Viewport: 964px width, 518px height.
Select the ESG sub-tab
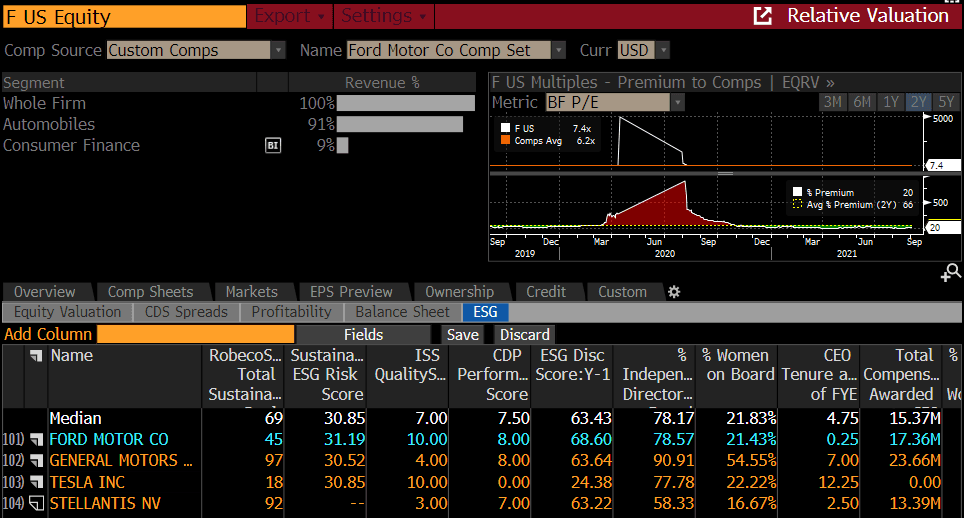click(485, 312)
